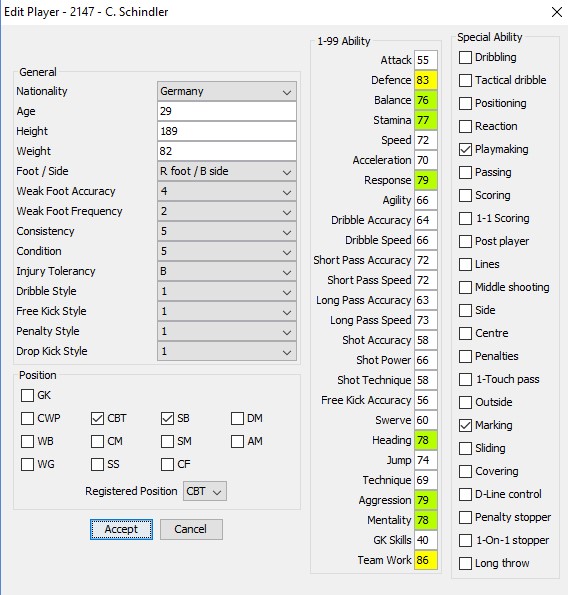Screen dimensions: 568x595
Task: Check the Middle shooting ability
Action: pos(465,287)
